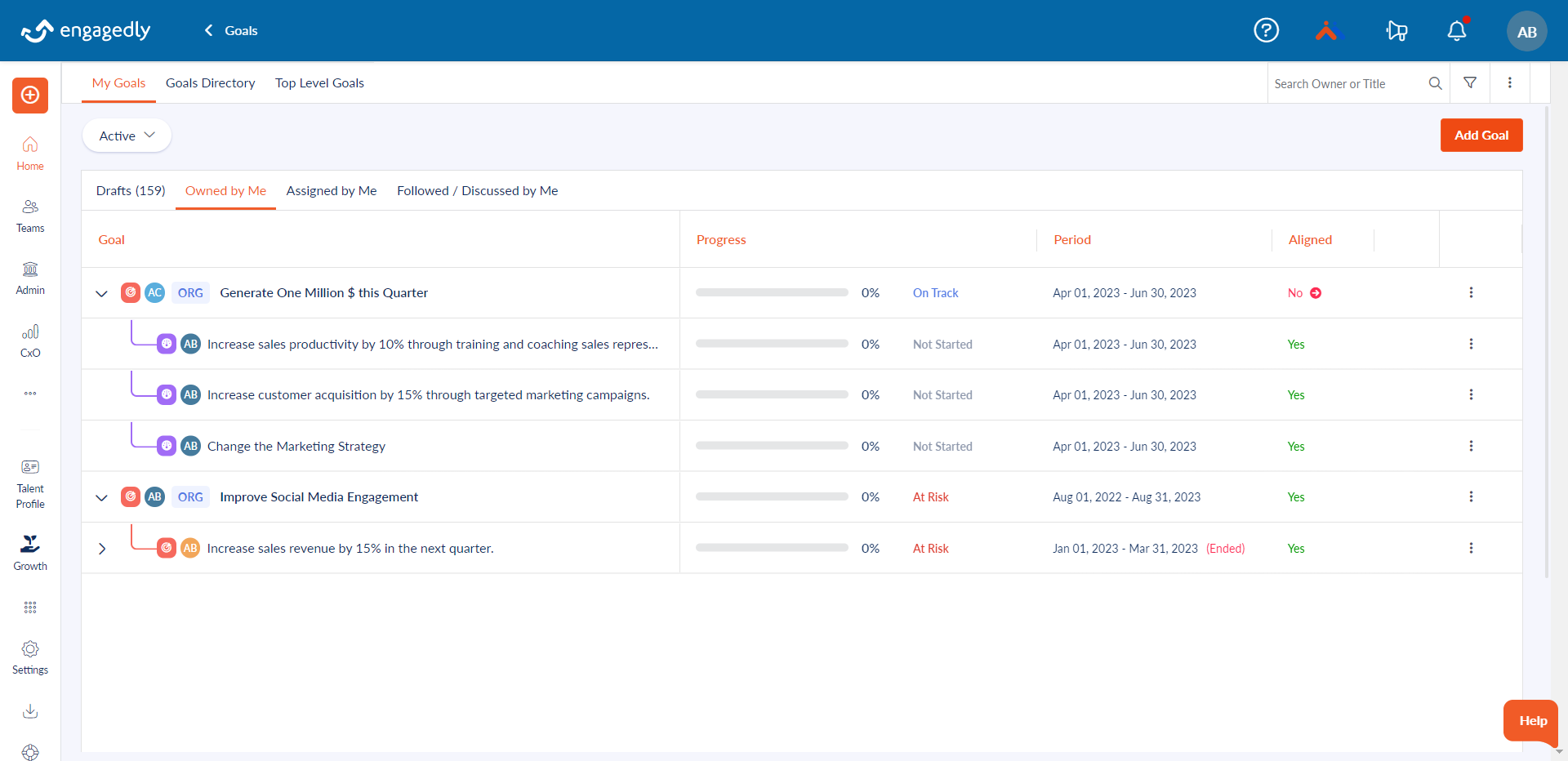Switch to the My Goals tab
The image size is (1568, 761).
point(118,82)
